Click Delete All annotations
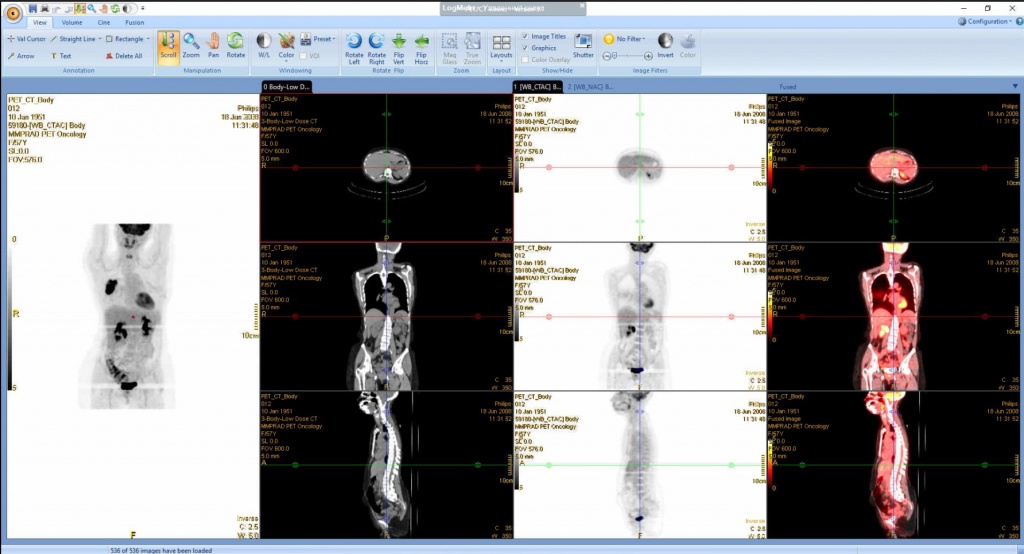The height and width of the screenshot is (554, 1024). (x=124, y=56)
